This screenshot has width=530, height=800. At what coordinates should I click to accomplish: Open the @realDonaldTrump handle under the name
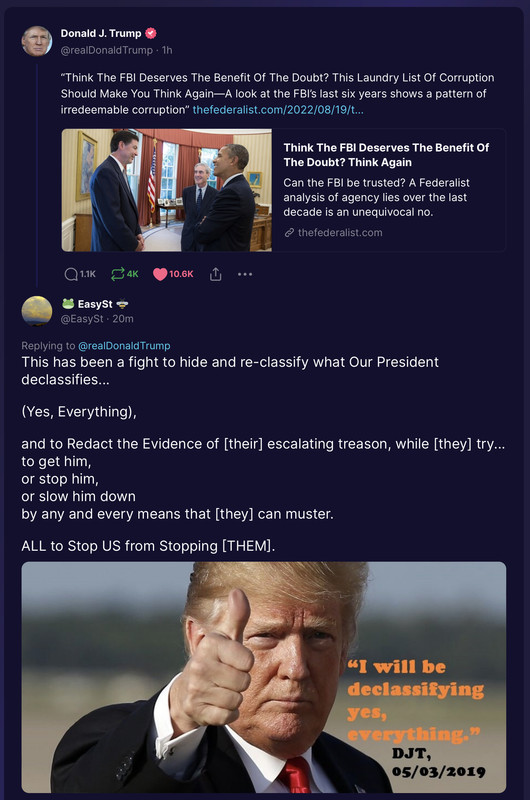tap(107, 50)
